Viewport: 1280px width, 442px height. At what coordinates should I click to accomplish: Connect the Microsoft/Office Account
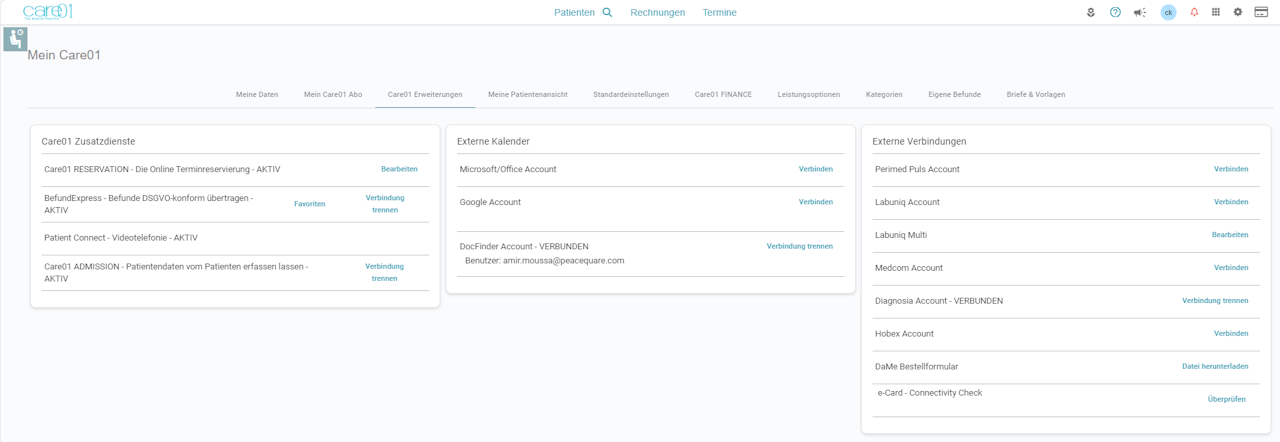[816, 169]
